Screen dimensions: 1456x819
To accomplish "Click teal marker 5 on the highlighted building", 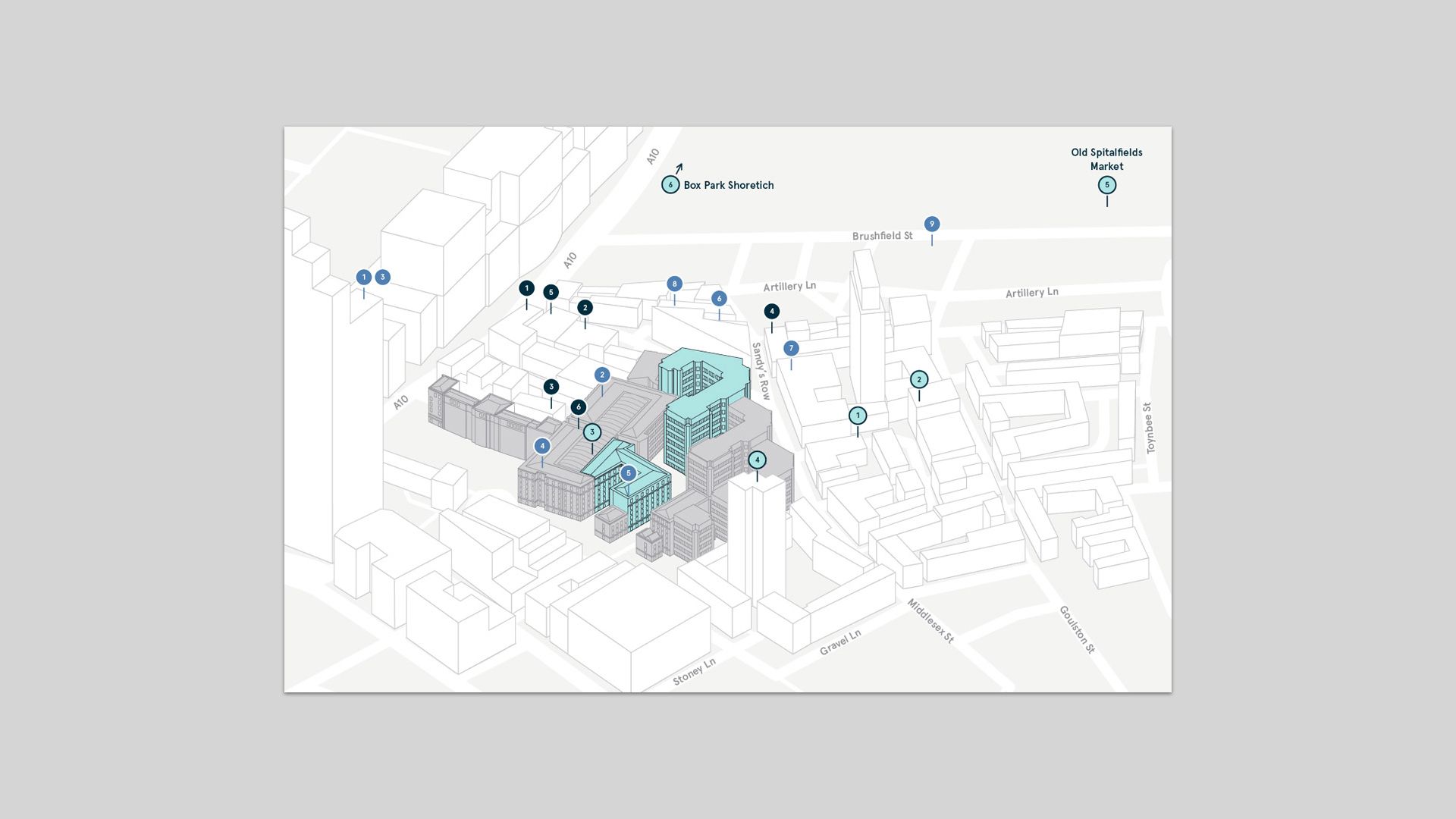I will coord(628,472).
